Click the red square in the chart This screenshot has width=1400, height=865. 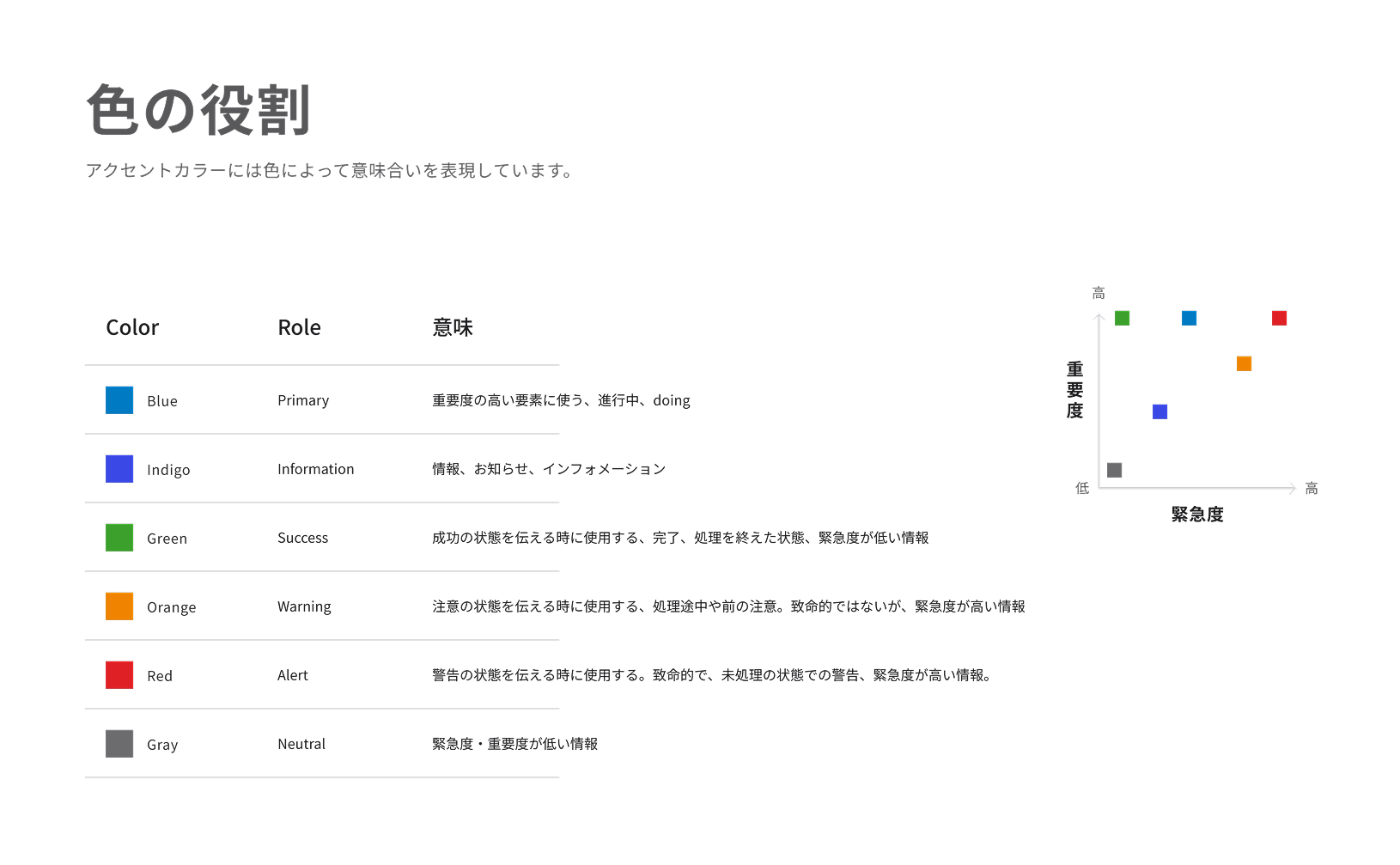1279,319
